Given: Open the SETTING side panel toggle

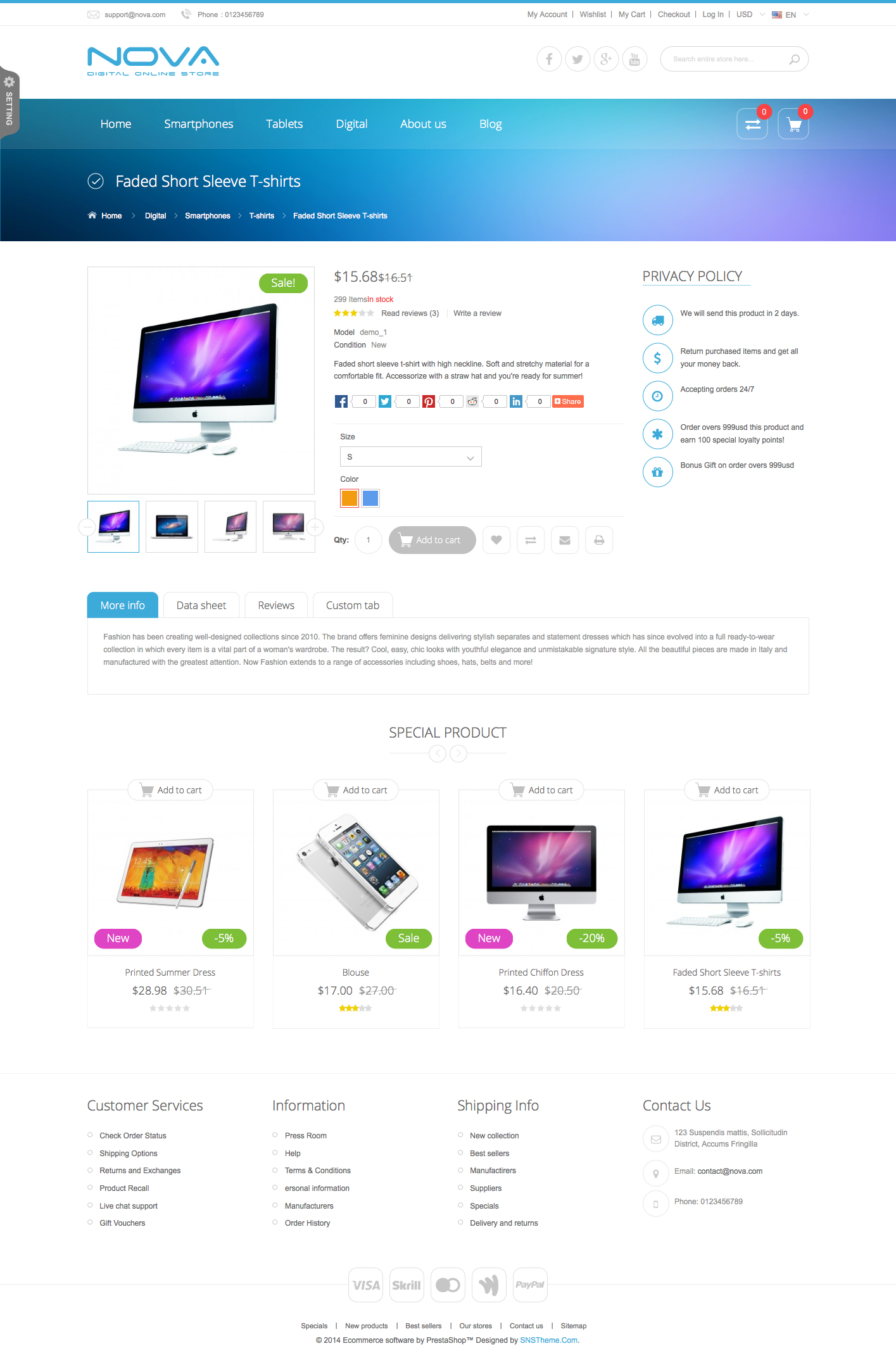Looking at the screenshot, I should [x=9, y=101].
